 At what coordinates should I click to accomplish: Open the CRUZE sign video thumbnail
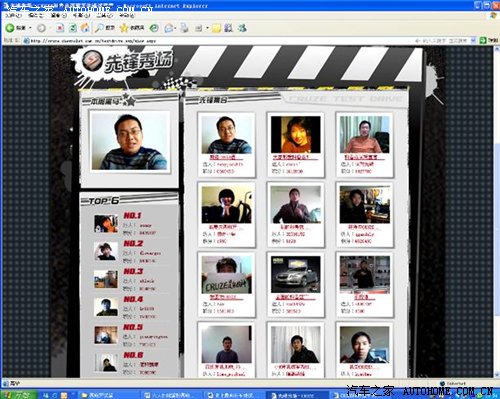[226, 275]
